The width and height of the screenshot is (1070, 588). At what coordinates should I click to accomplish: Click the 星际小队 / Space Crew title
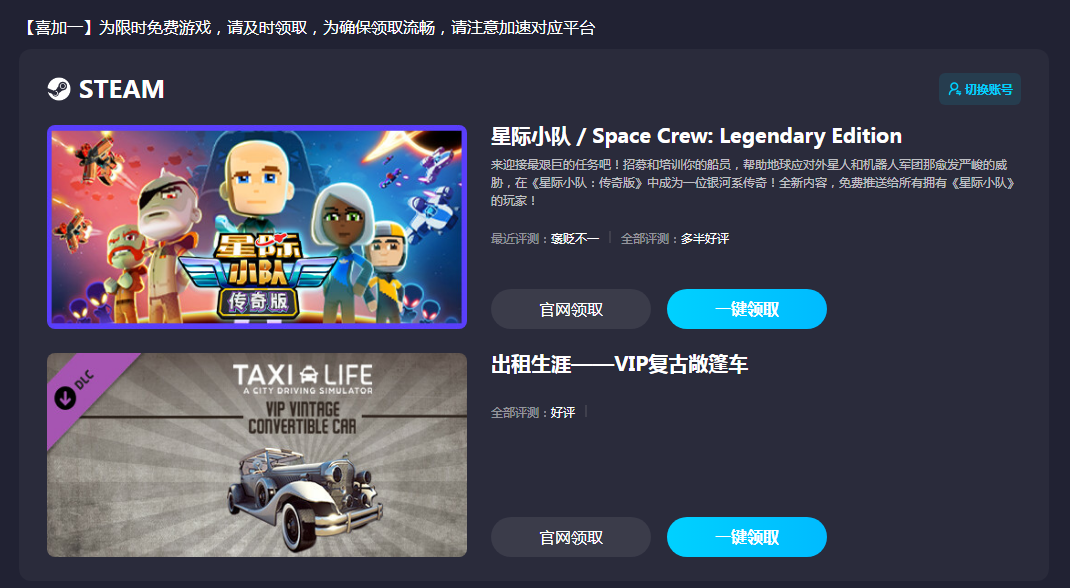click(x=696, y=136)
